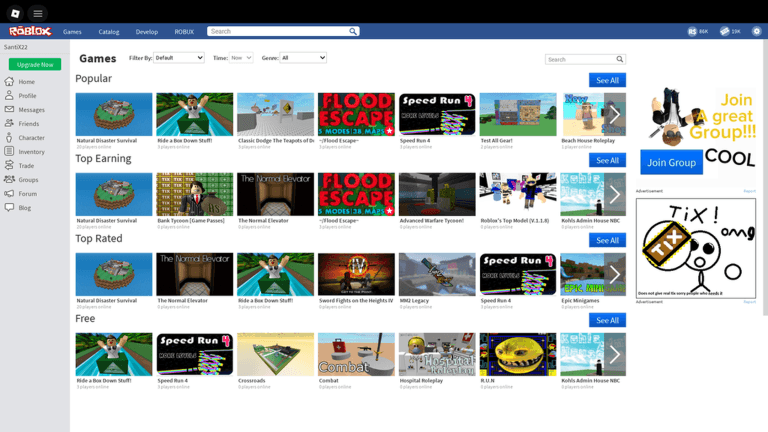
Task: Open Hospital Roleplay thumbnail
Action: tap(437, 354)
